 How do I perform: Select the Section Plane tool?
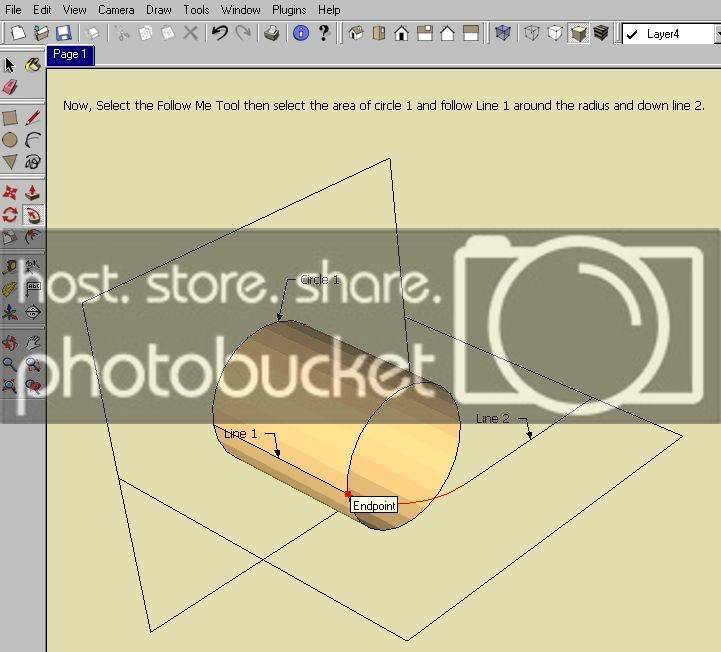pos(32,312)
